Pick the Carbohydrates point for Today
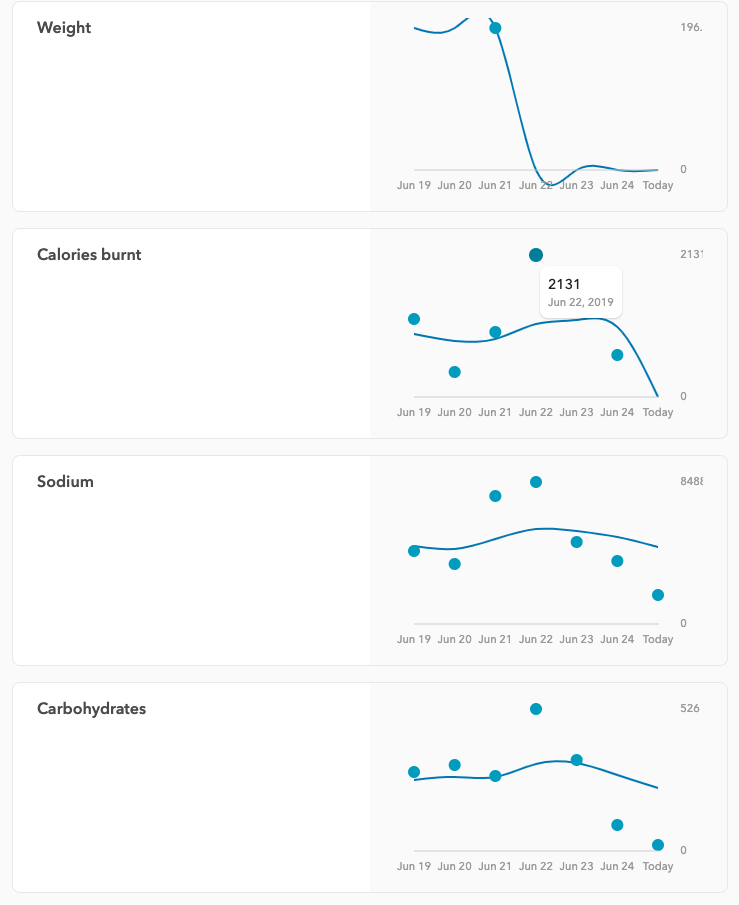The height and width of the screenshot is (905, 739). pyautogui.click(x=658, y=845)
